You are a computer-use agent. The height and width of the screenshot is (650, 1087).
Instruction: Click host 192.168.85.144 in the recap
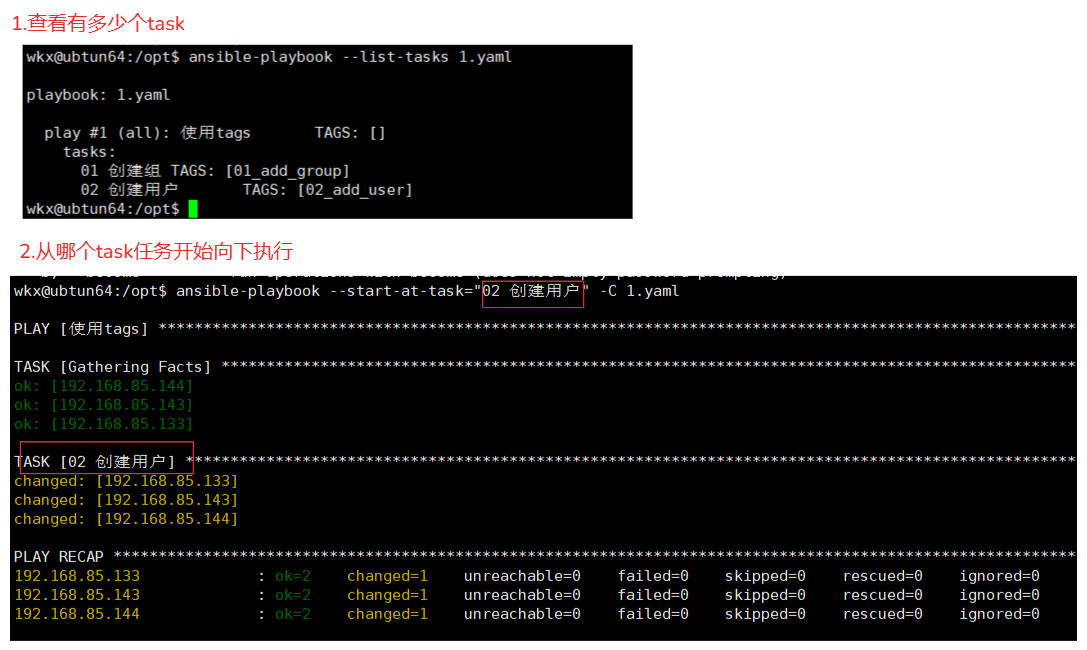[77, 614]
